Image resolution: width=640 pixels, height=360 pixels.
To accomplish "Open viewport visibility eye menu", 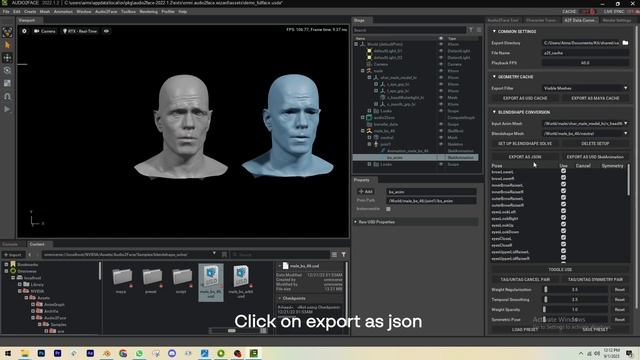I will click(x=106, y=31).
